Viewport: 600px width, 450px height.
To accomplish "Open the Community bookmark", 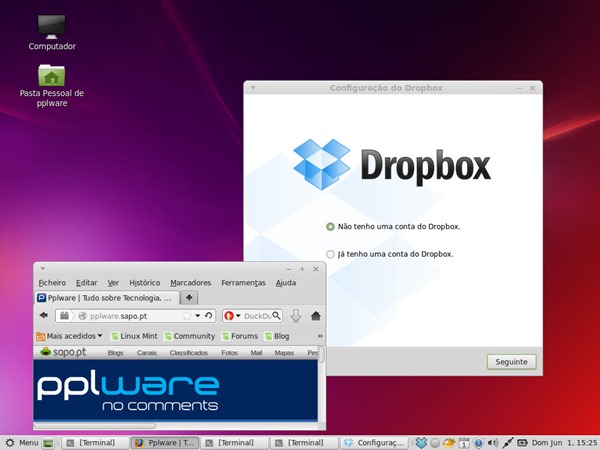I will pyautogui.click(x=190, y=336).
